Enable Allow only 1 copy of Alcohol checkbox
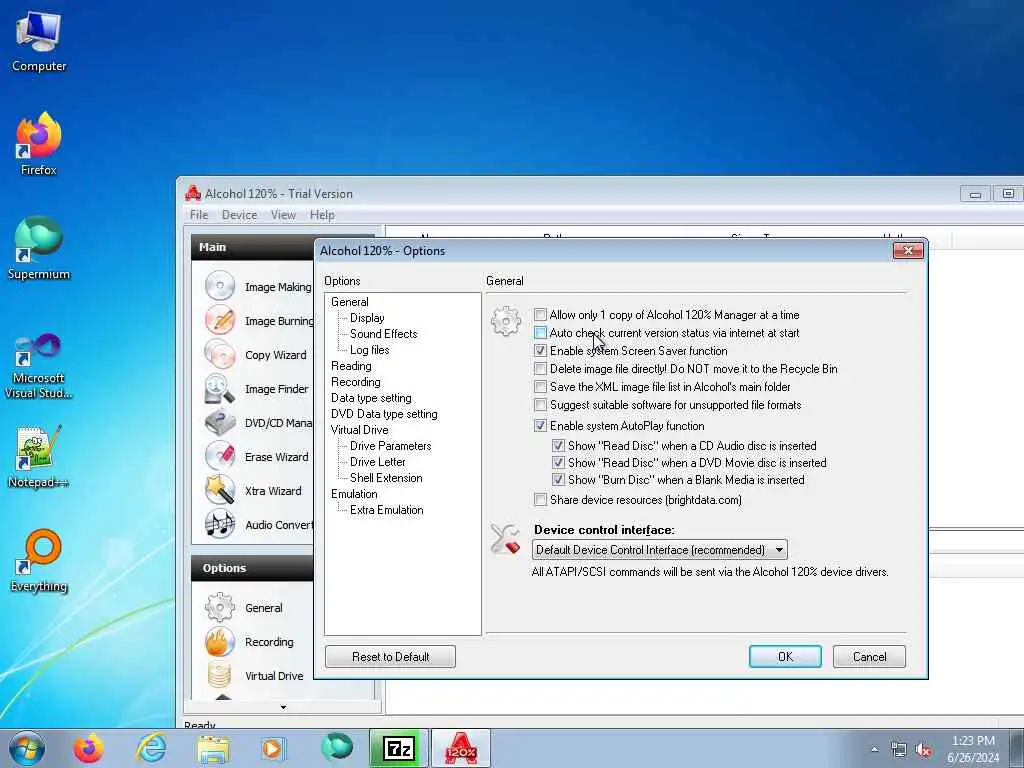This screenshot has width=1024, height=768. 540,315
